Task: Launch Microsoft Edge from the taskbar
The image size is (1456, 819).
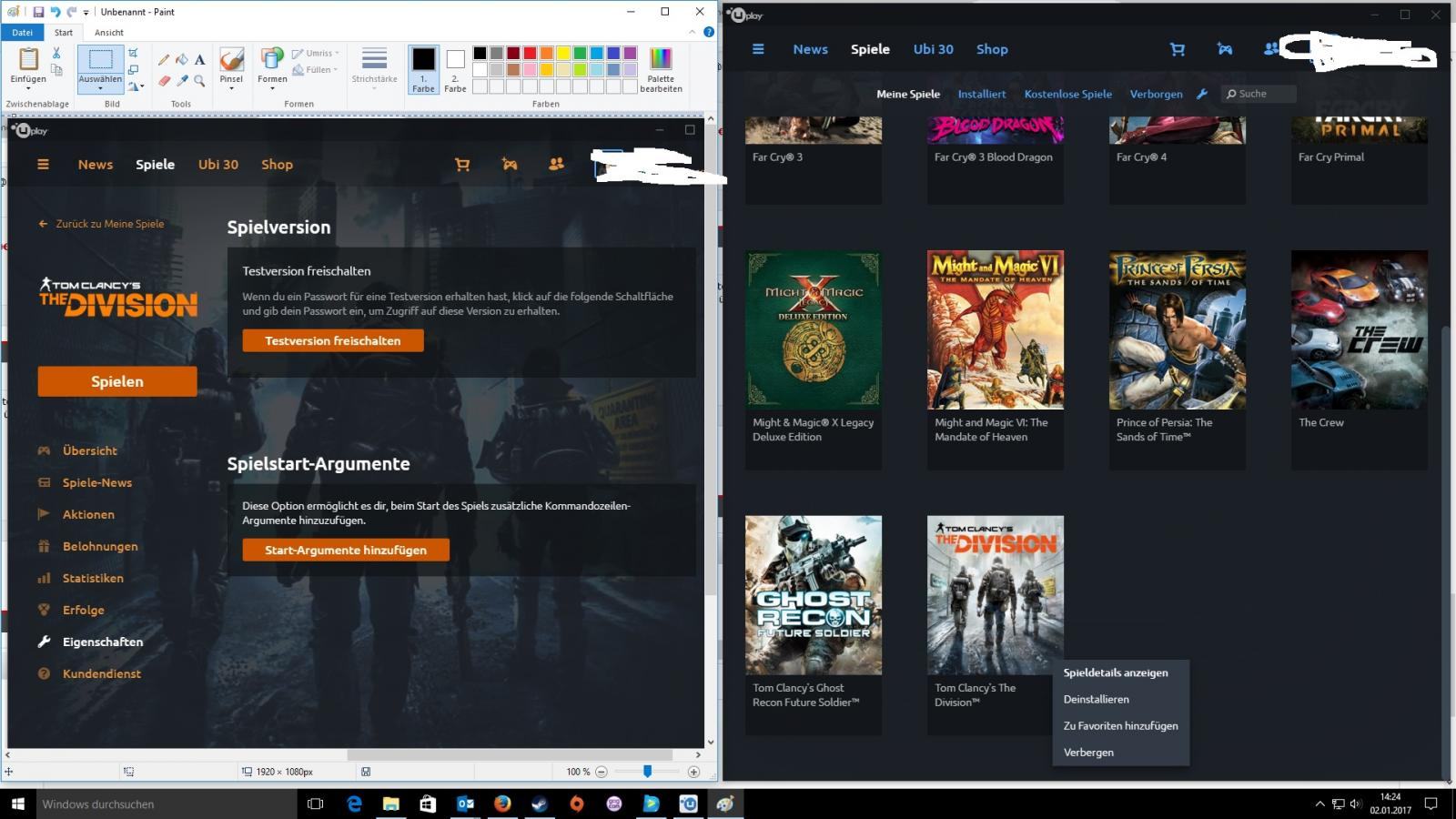Action: coord(354,804)
